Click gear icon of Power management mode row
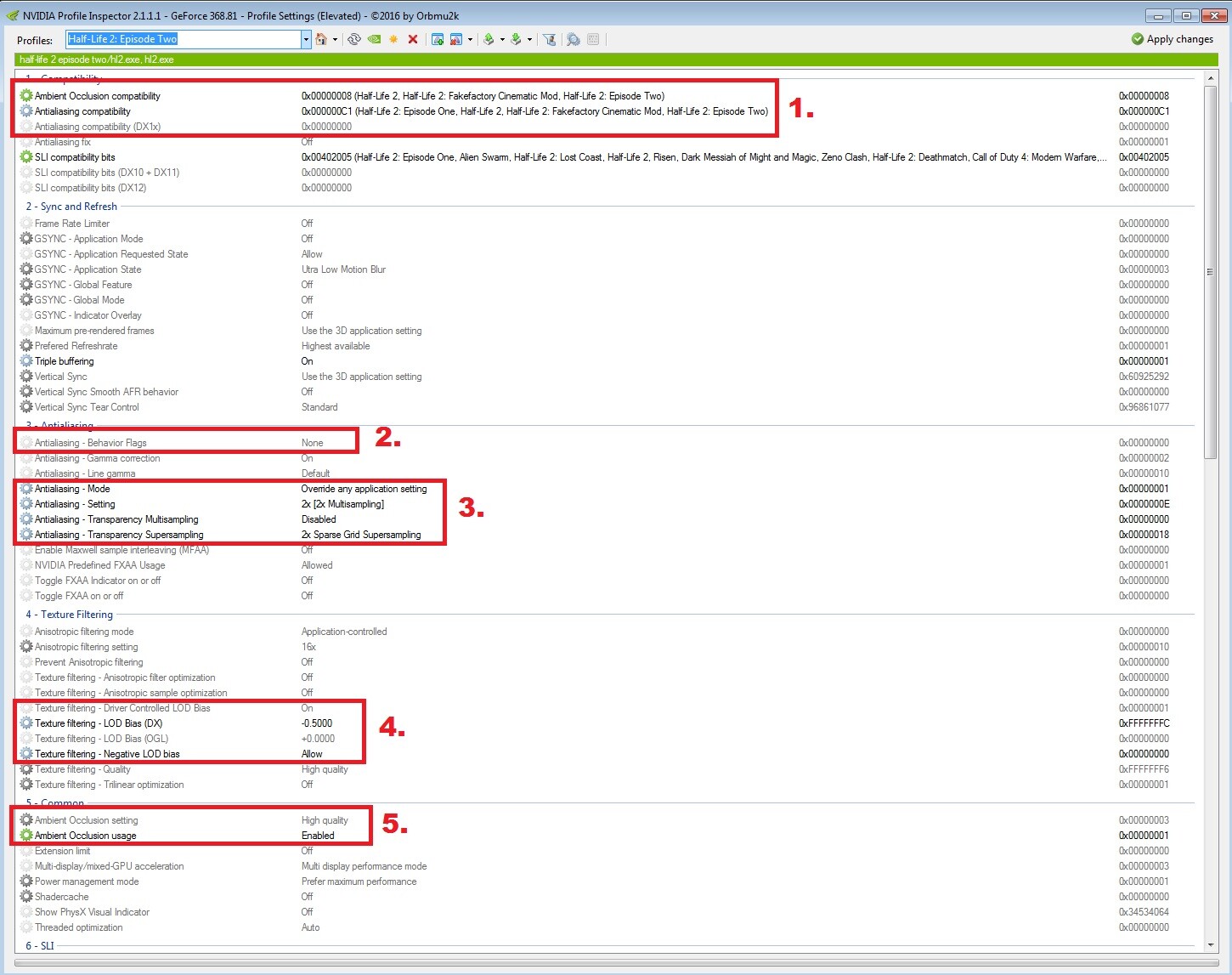This screenshot has height=975, width=1232. tap(26, 881)
